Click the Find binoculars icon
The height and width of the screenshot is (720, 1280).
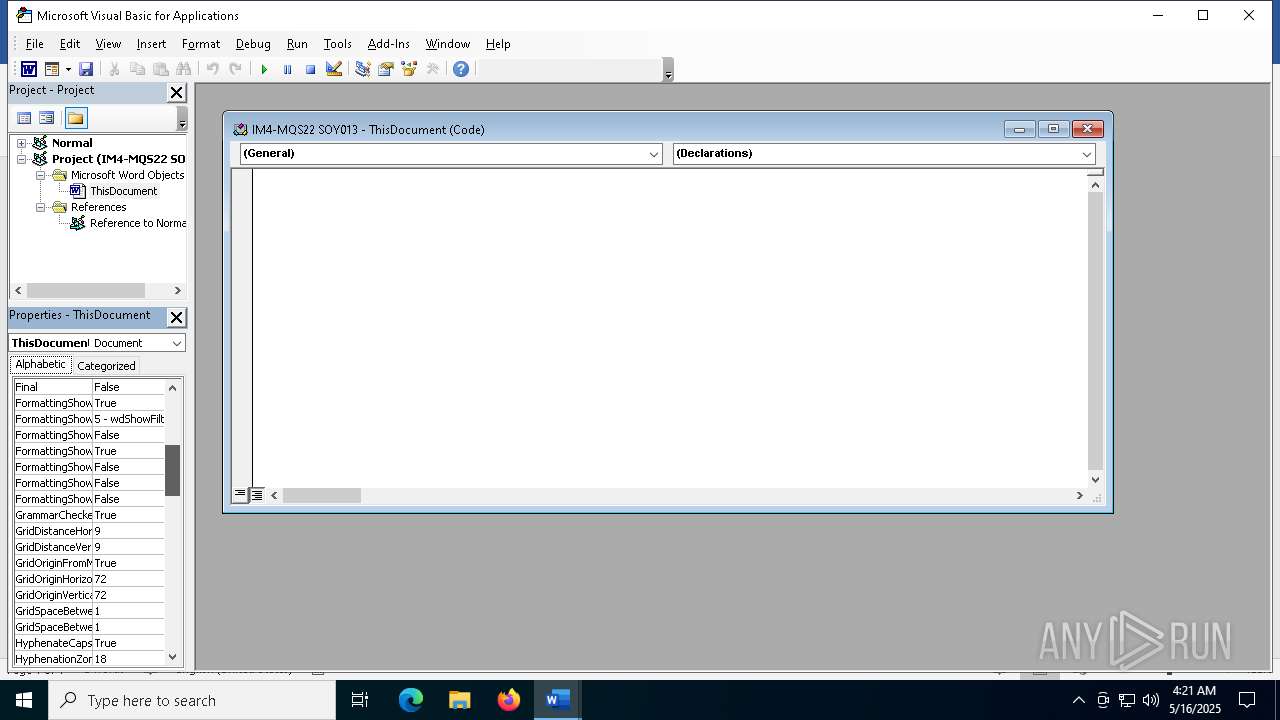coord(183,69)
